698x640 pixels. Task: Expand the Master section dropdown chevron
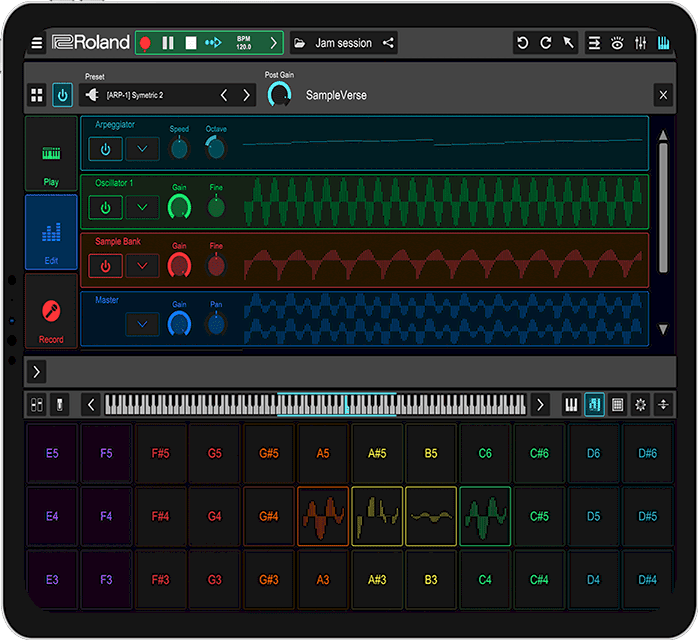click(142, 323)
